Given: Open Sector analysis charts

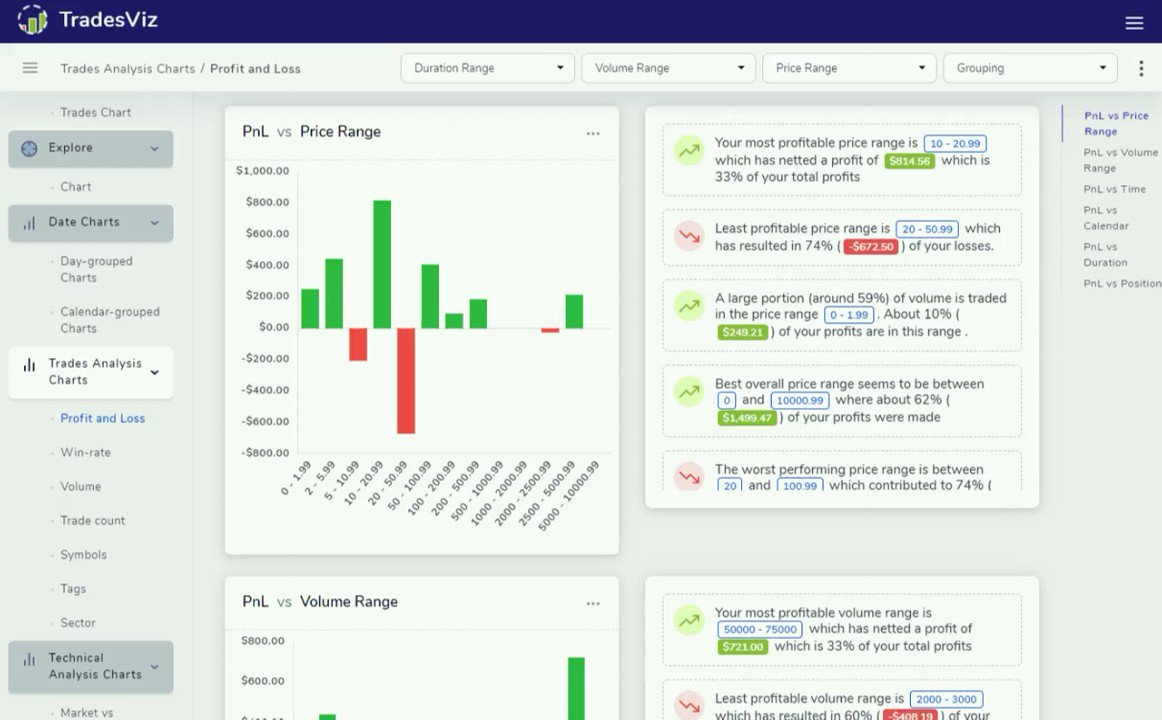Looking at the screenshot, I should click(x=78, y=623).
